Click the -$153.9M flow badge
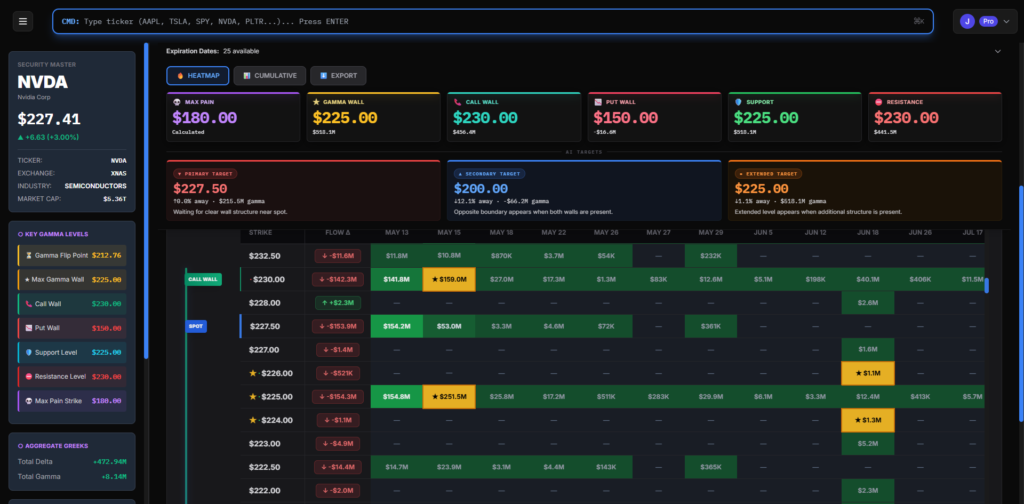Screen dimensions: 1024x504 (x=338, y=326)
